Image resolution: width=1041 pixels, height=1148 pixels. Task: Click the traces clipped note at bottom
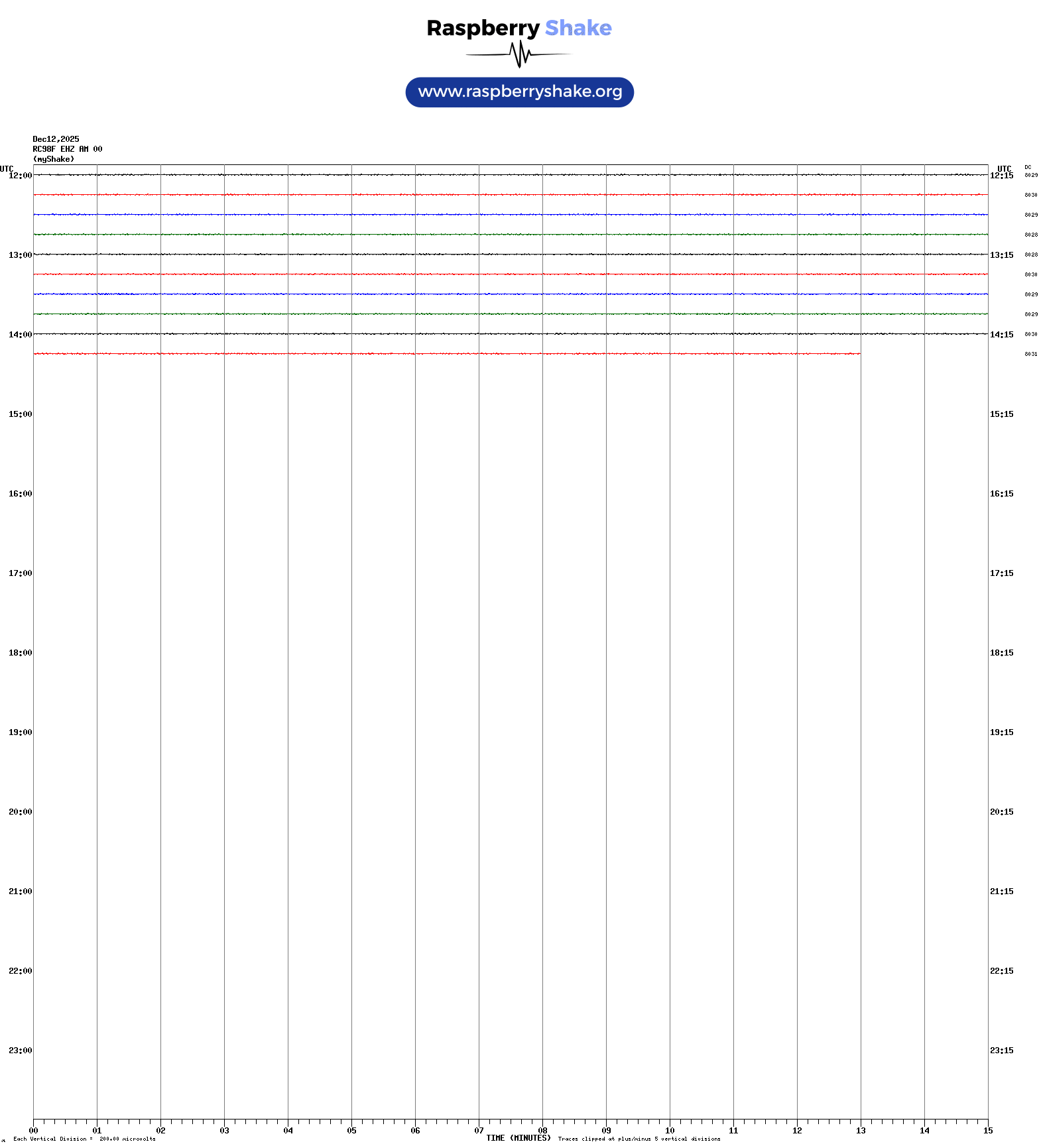tap(639, 1139)
